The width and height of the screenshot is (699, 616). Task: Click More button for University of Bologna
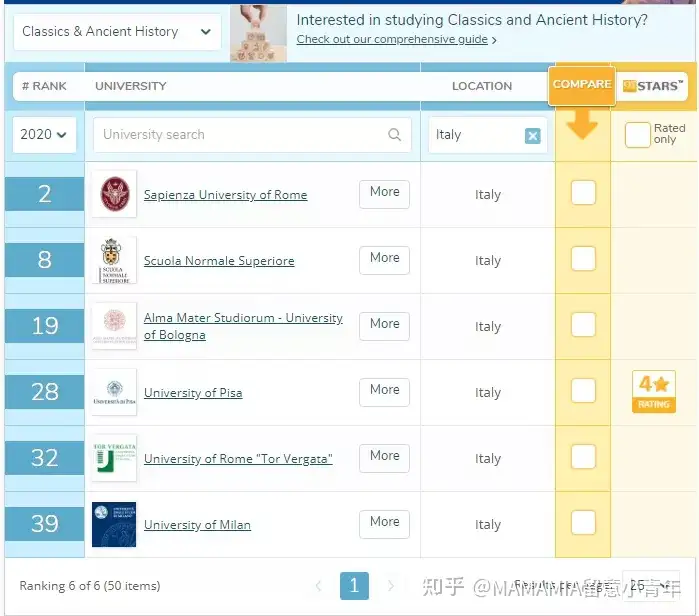point(384,326)
